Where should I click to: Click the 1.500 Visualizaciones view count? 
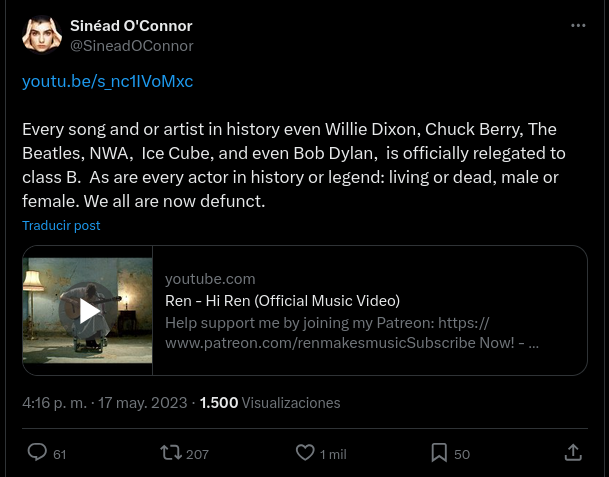(x=270, y=403)
